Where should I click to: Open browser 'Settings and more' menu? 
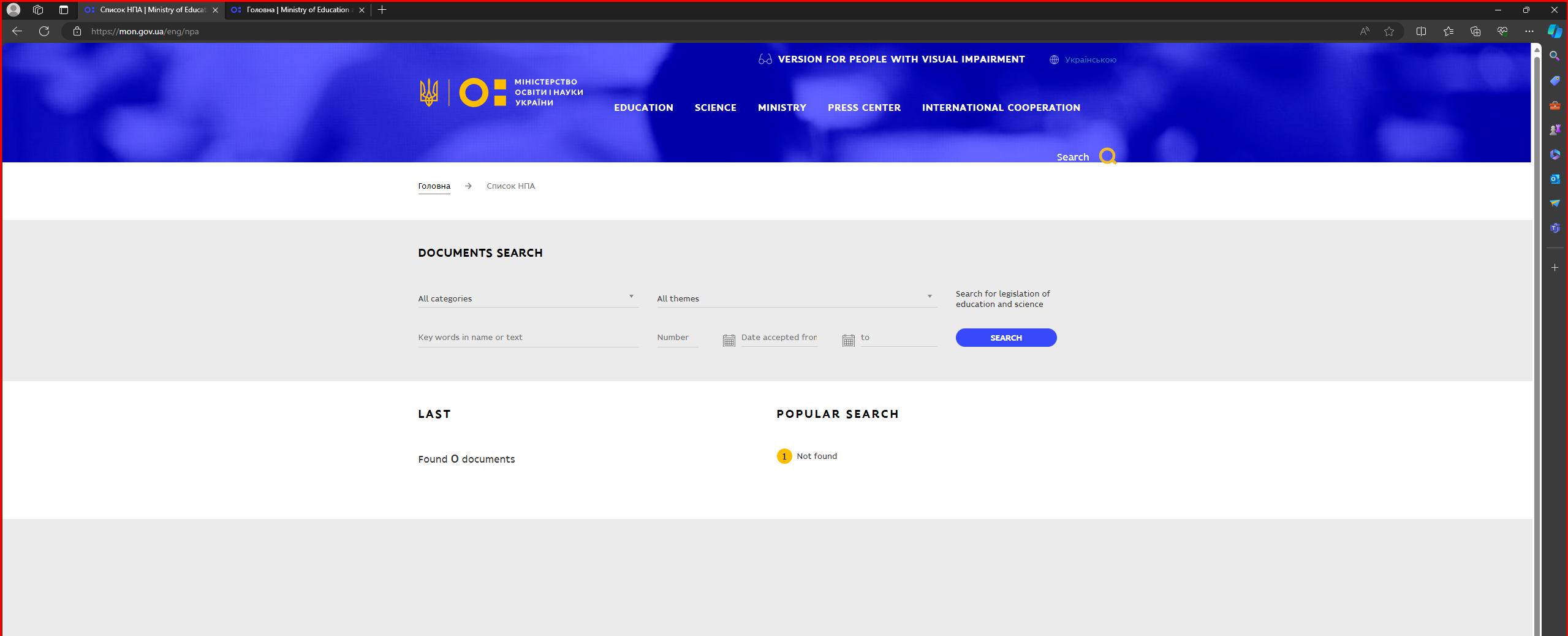tap(1529, 31)
